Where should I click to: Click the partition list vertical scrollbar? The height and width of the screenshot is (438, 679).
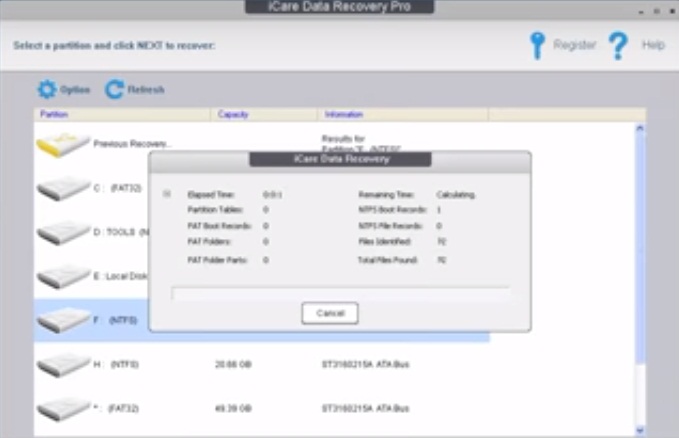tap(640, 279)
